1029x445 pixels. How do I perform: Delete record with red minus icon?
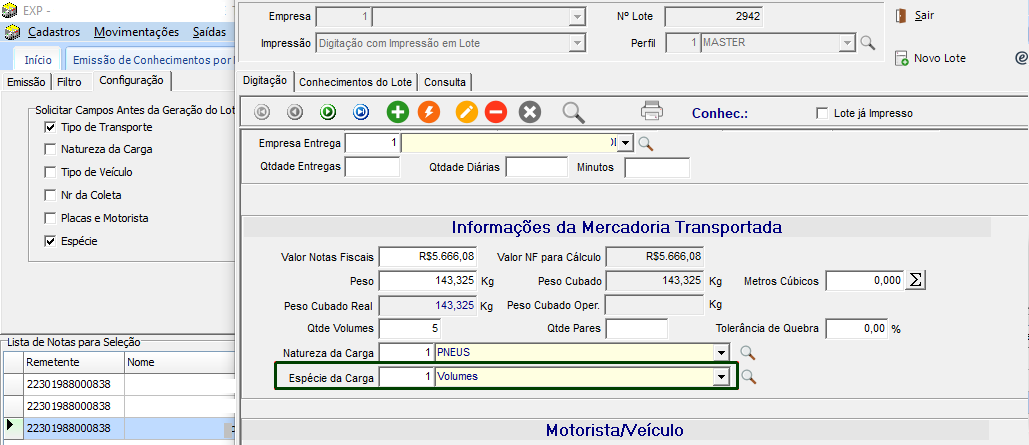496,112
